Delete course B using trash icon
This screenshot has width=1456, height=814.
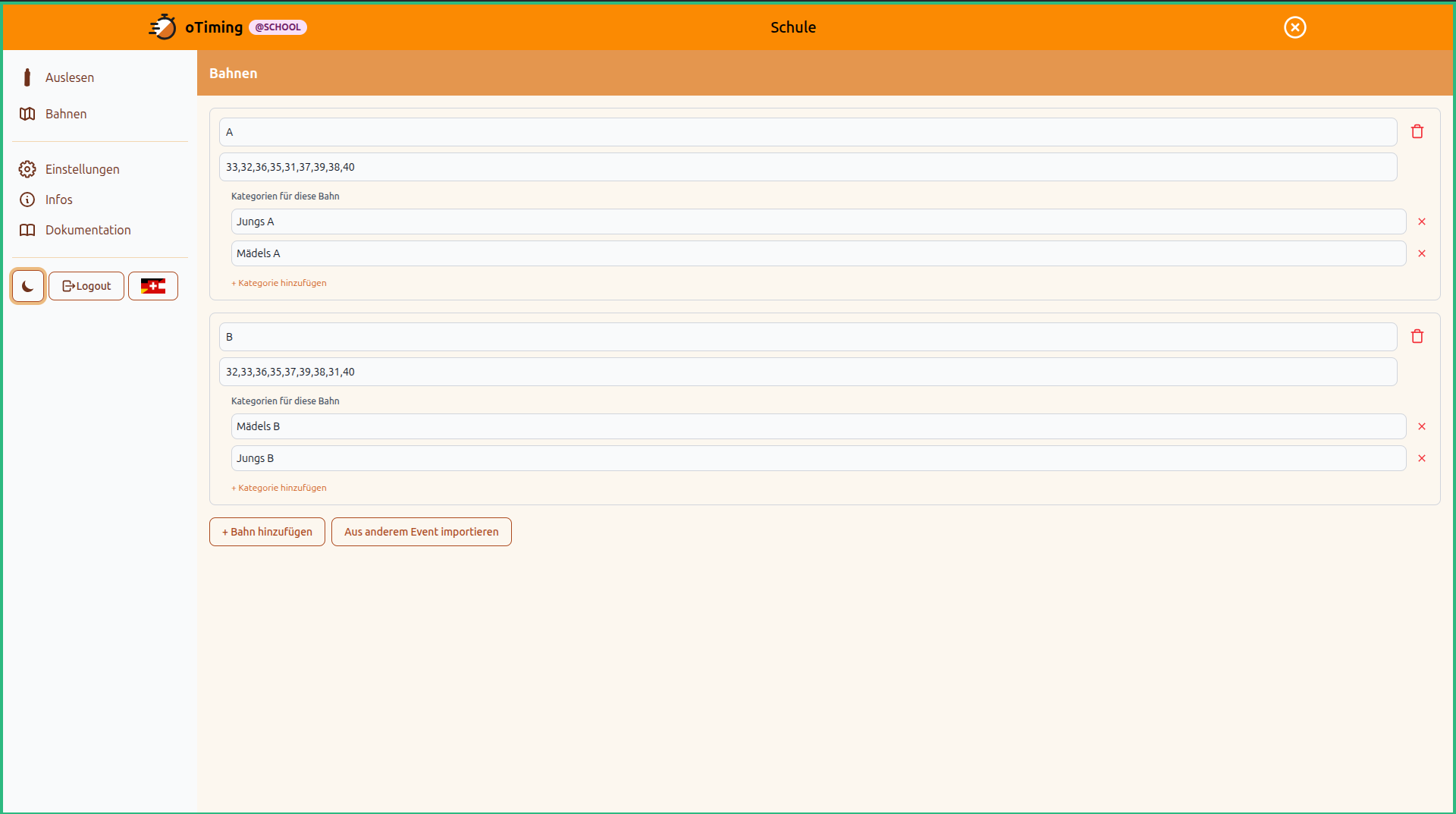tap(1417, 337)
